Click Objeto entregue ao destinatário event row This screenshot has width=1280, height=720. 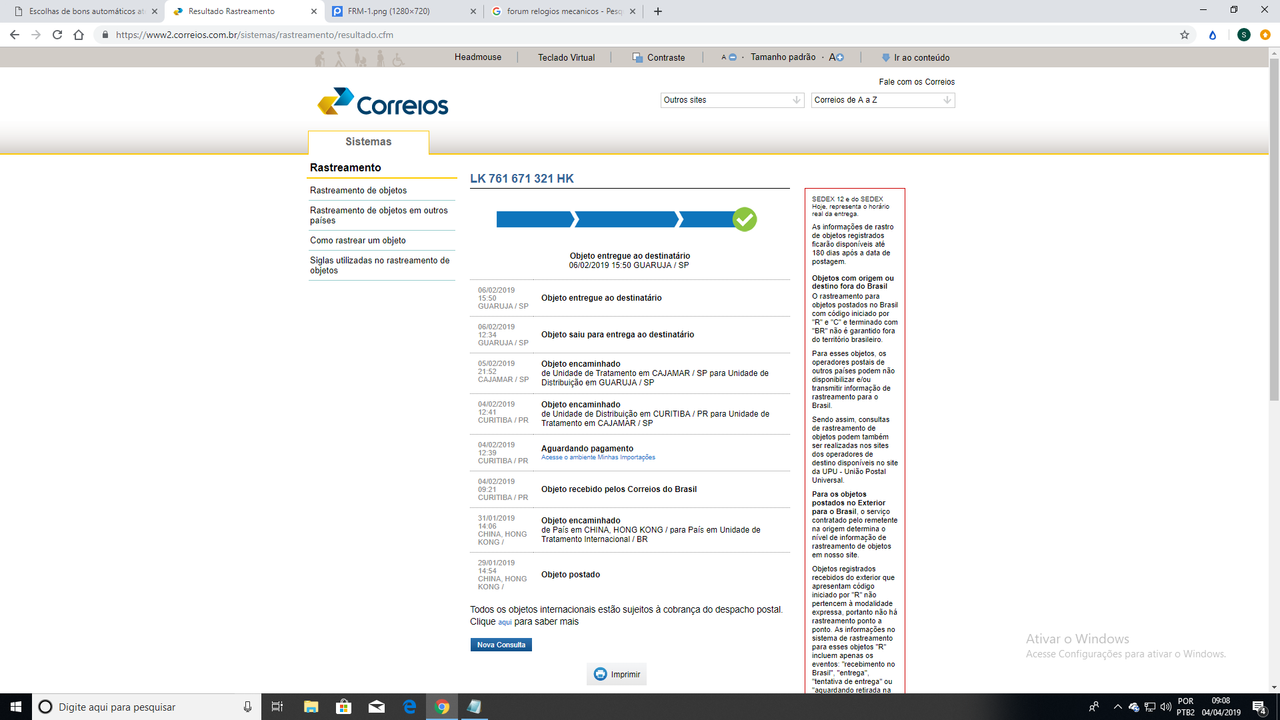pyautogui.click(x=630, y=298)
